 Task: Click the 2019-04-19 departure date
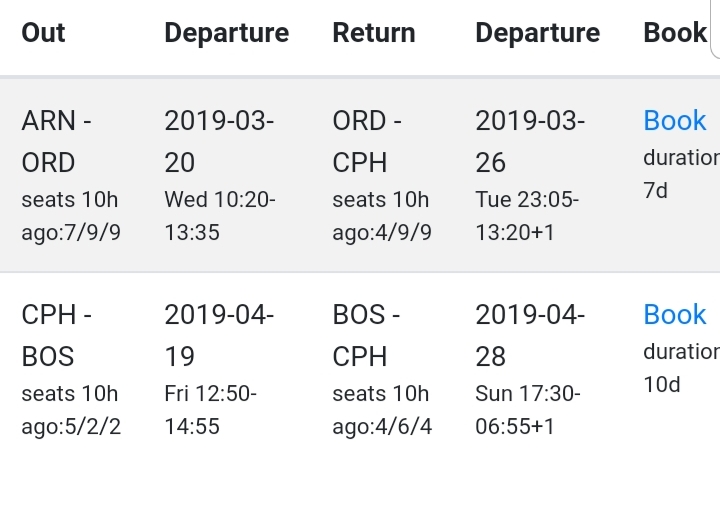pyautogui.click(x=219, y=335)
